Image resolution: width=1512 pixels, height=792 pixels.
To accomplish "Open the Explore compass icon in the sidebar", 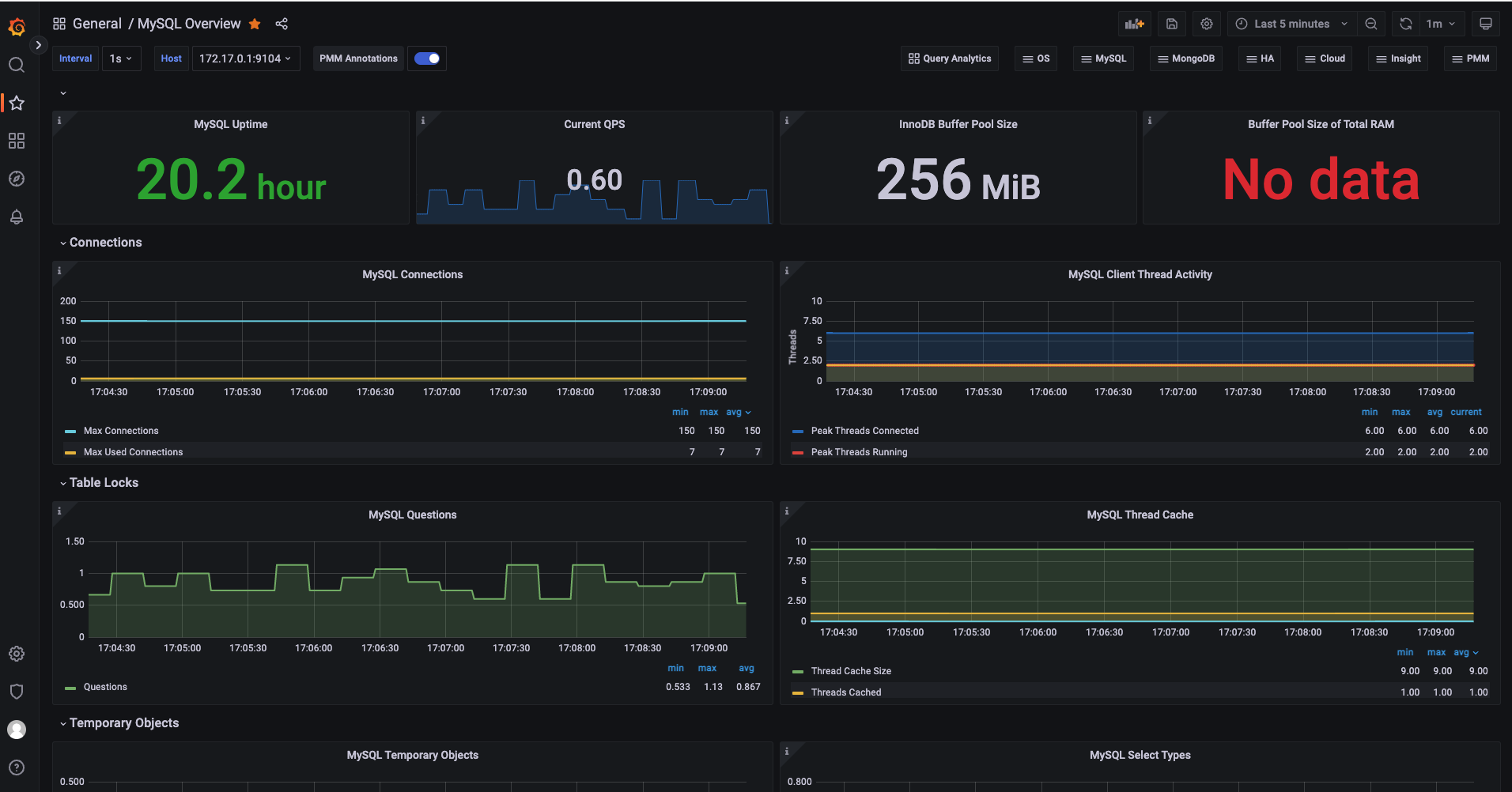I will 17,179.
